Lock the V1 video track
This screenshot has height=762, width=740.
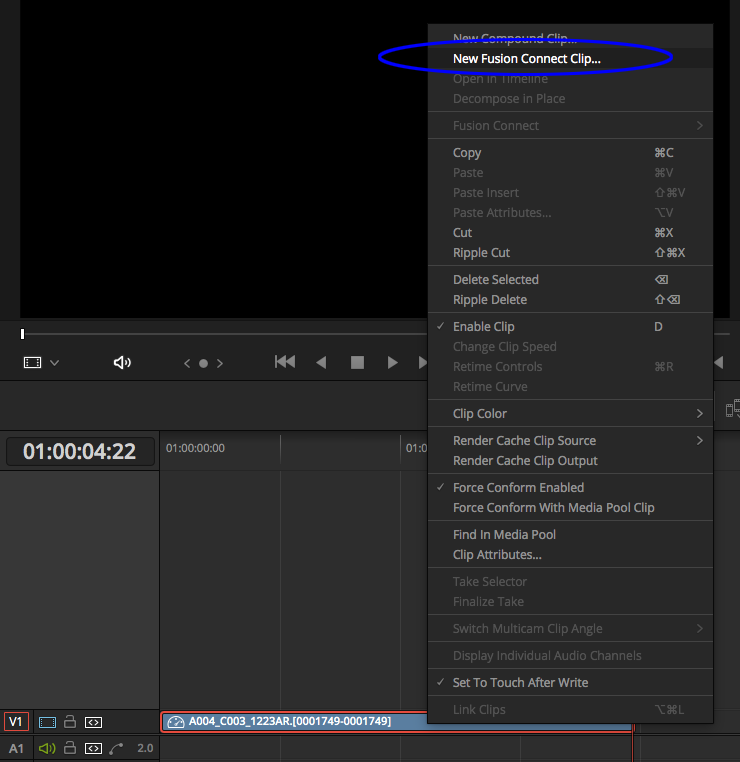click(70, 721)
